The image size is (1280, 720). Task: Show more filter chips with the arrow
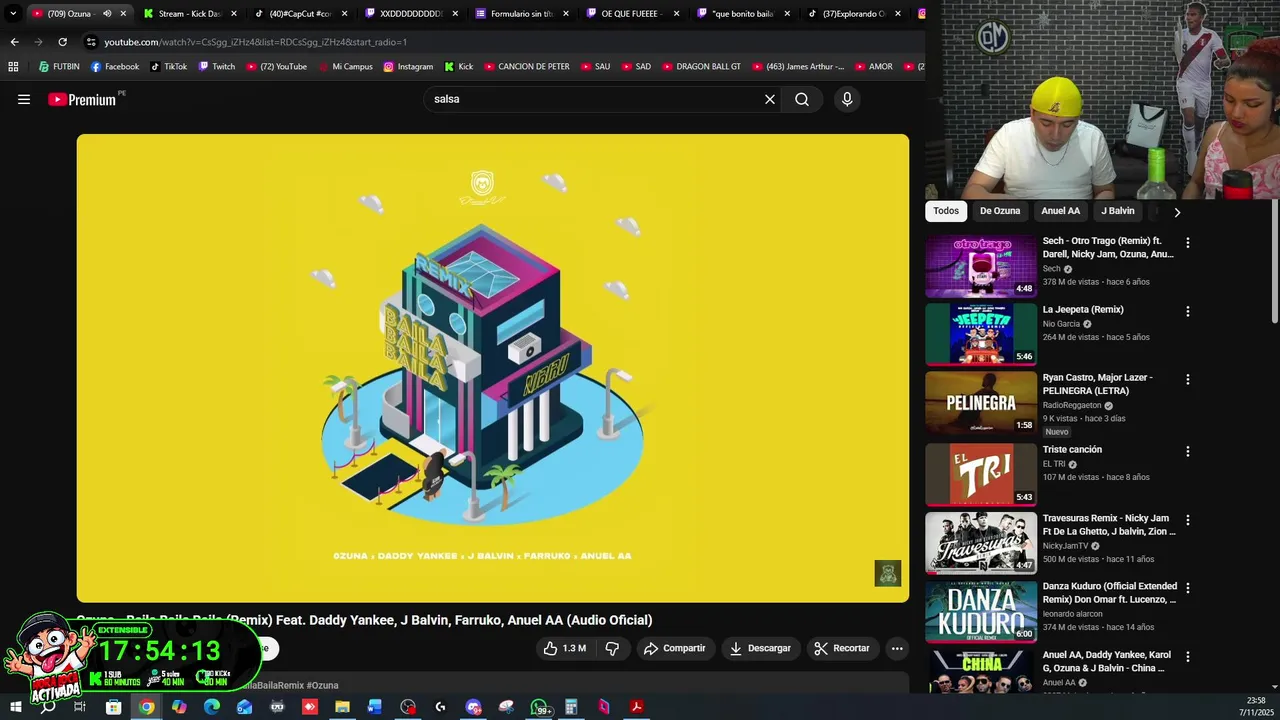click(1177, 212)
